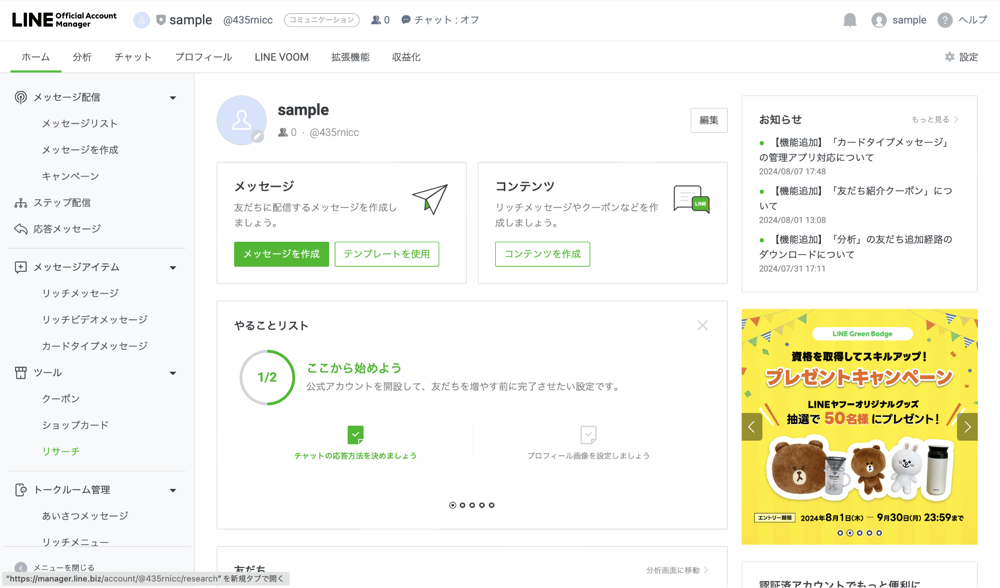Click the help question mark icon
Viewport: 1000px width, 588px height.
[945, 20]
